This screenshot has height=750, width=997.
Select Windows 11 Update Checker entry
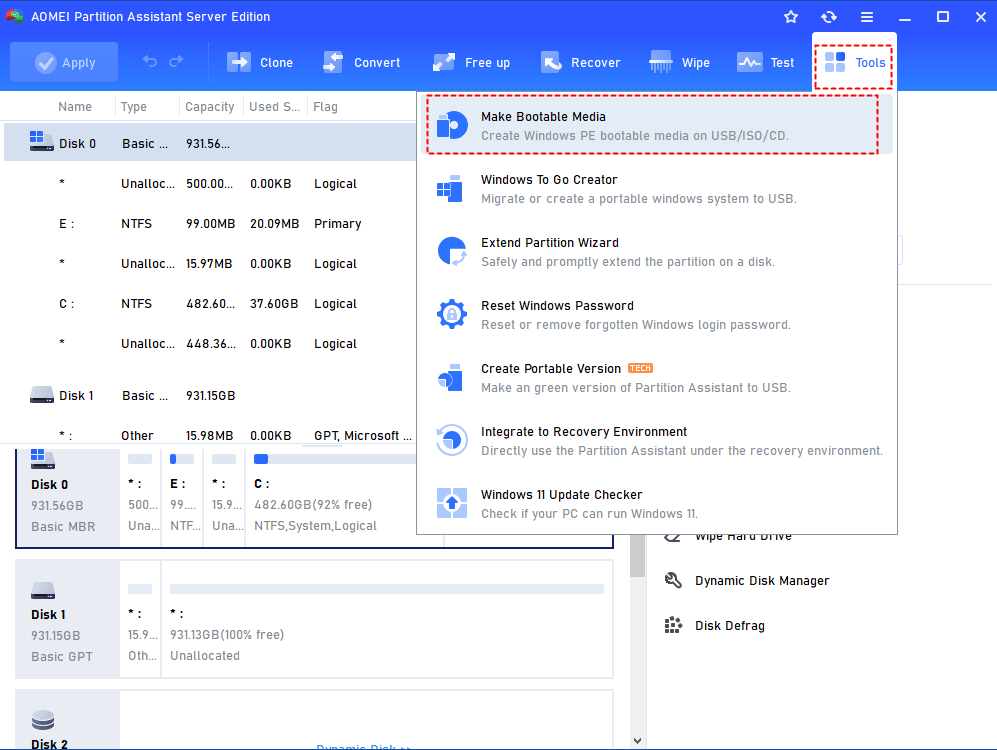click(x=657, y=503)
